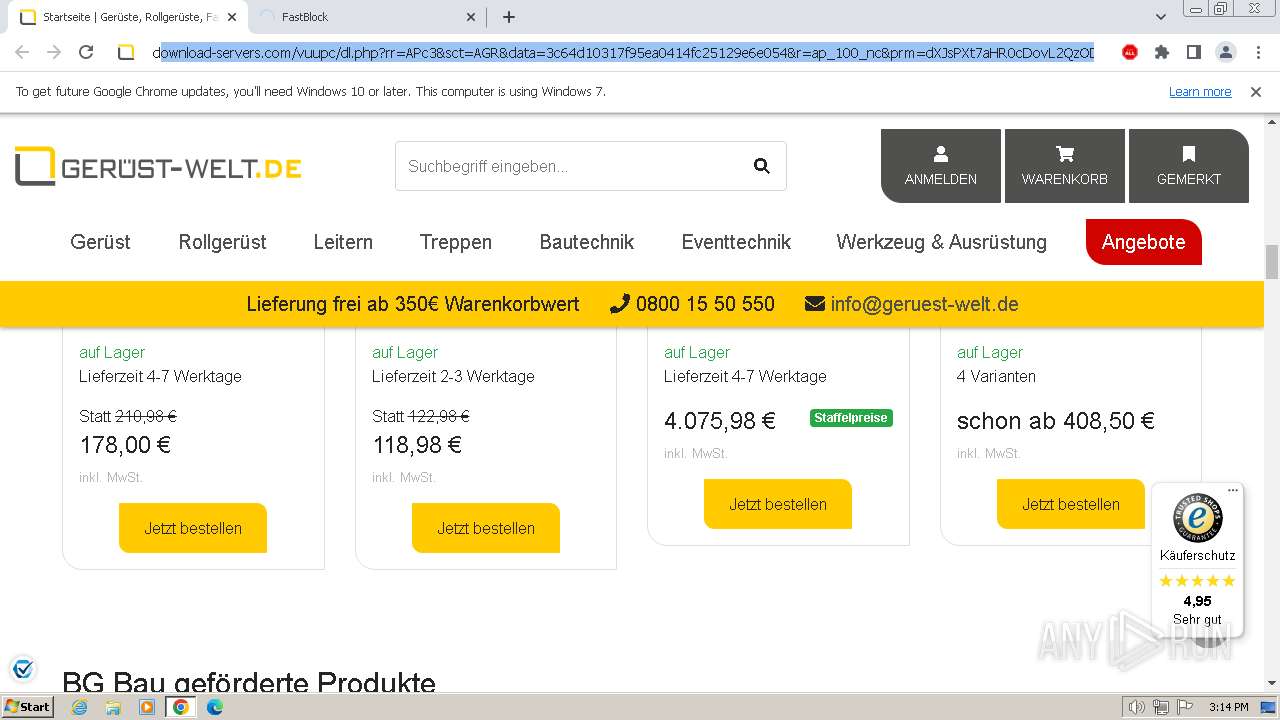Open the red ad blocker extension icon

[x=1130, y=52]
